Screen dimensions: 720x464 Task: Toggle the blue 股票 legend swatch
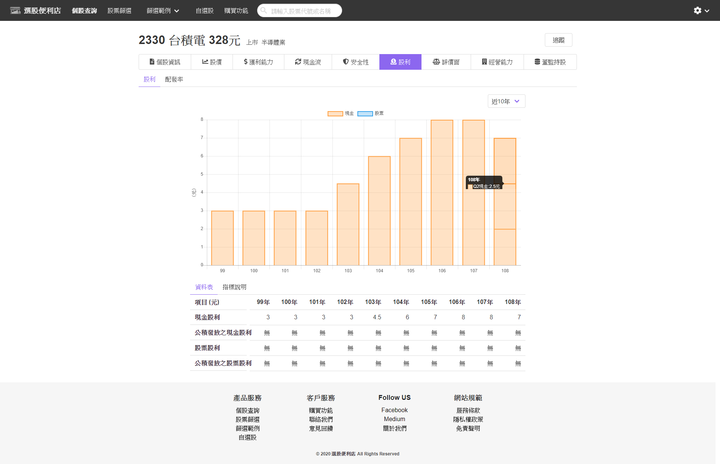pyautogui.click(x=365, y=113)
